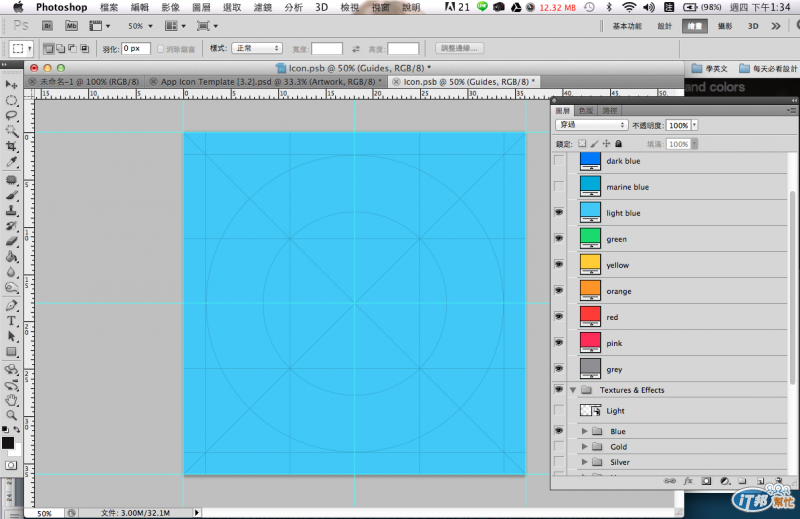The image size is (800, 519).
Task: Select the Pen tool
Action: [x=11, y=305]
